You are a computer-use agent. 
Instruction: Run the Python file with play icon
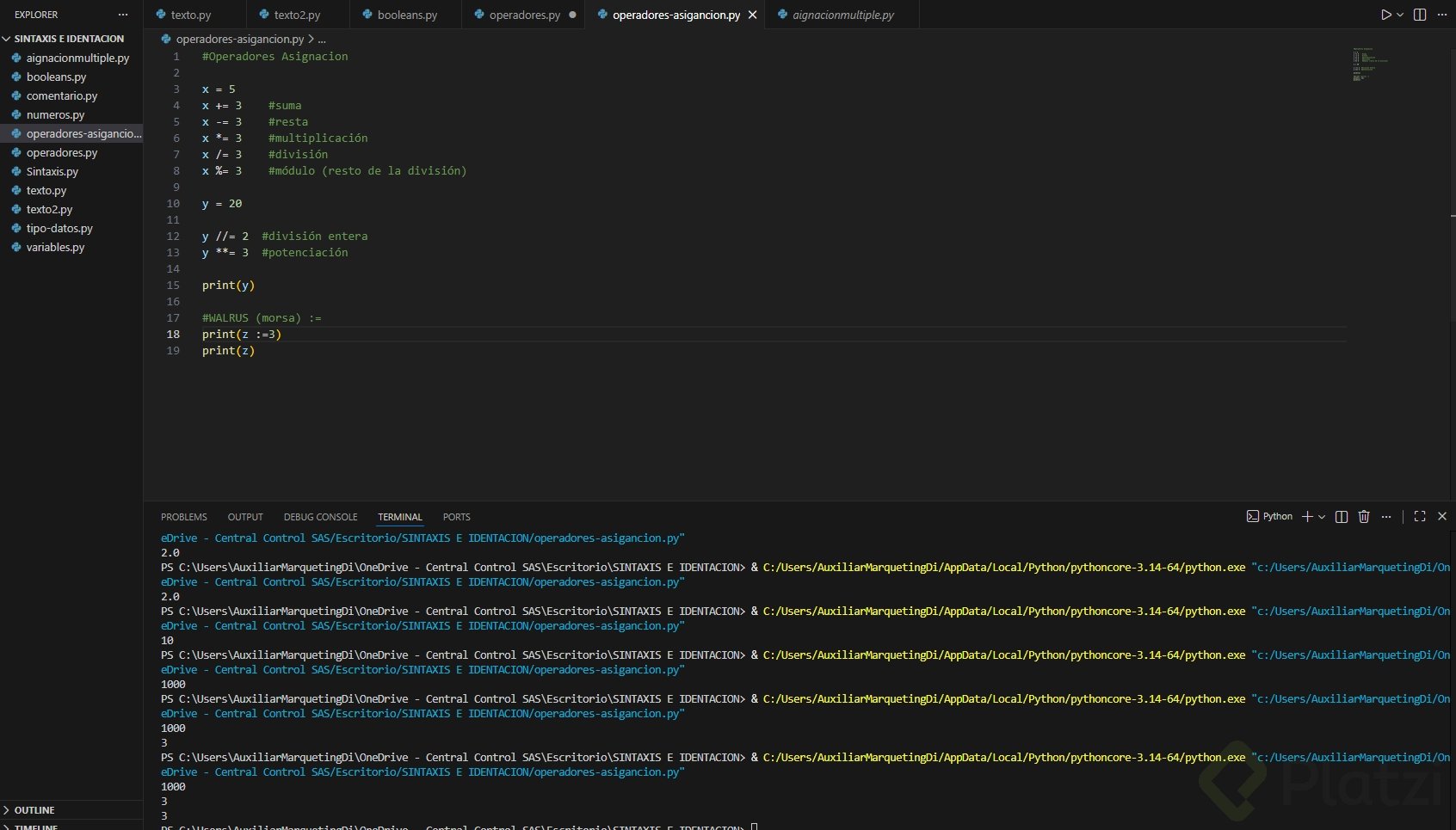(1385, 15)
